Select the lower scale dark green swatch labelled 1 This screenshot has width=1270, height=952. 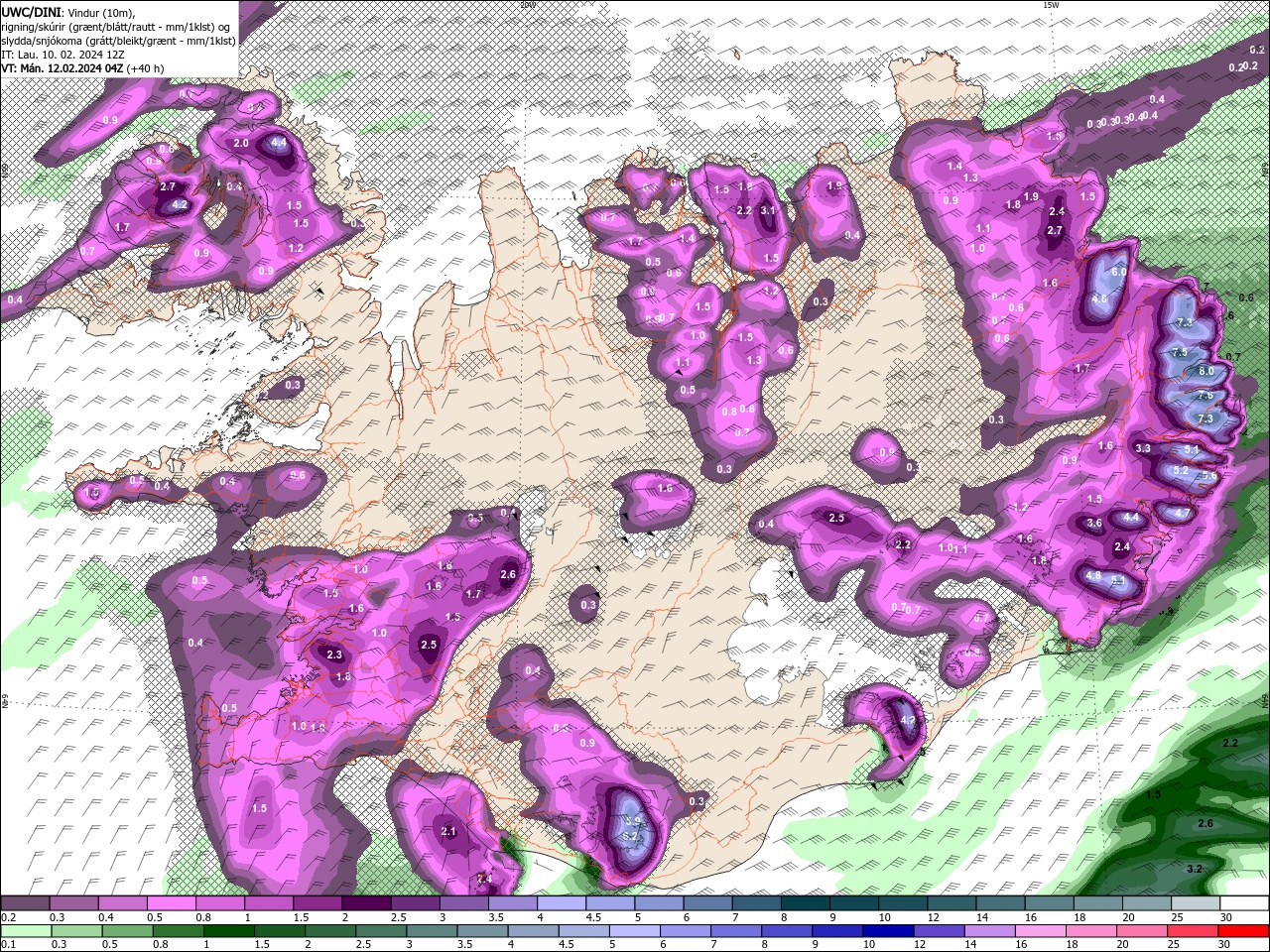pos(228,930)
